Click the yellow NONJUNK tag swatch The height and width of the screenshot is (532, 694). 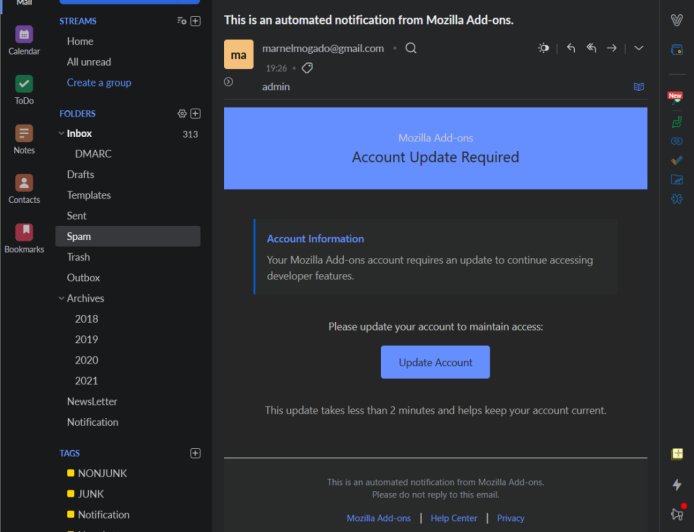[70, 473]
